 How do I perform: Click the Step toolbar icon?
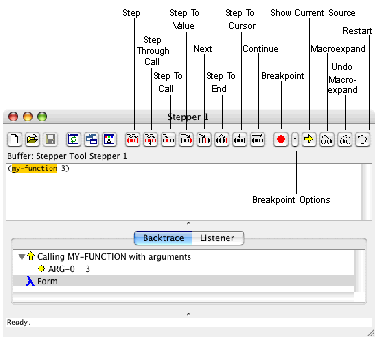click(x=133, y=139)
